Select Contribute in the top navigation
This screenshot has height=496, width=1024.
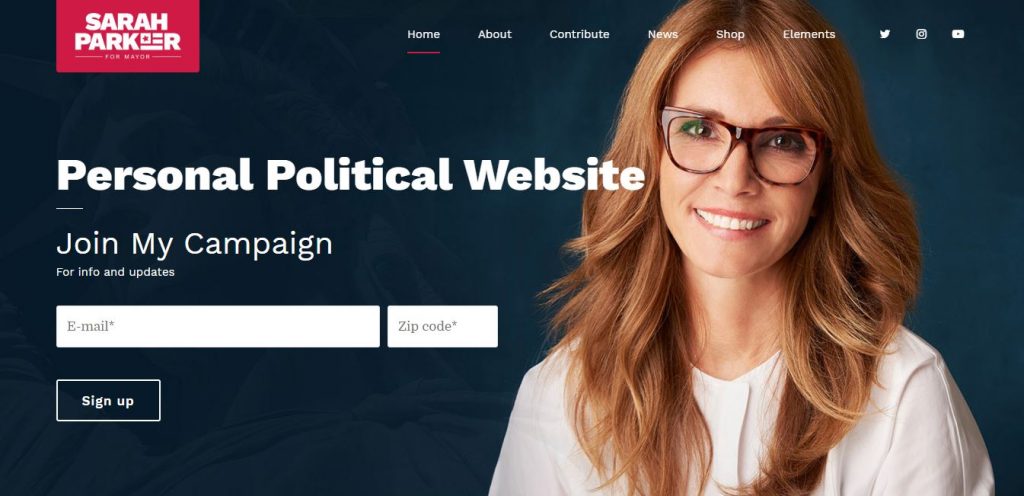pyautogui.click(x=579, y=34)
